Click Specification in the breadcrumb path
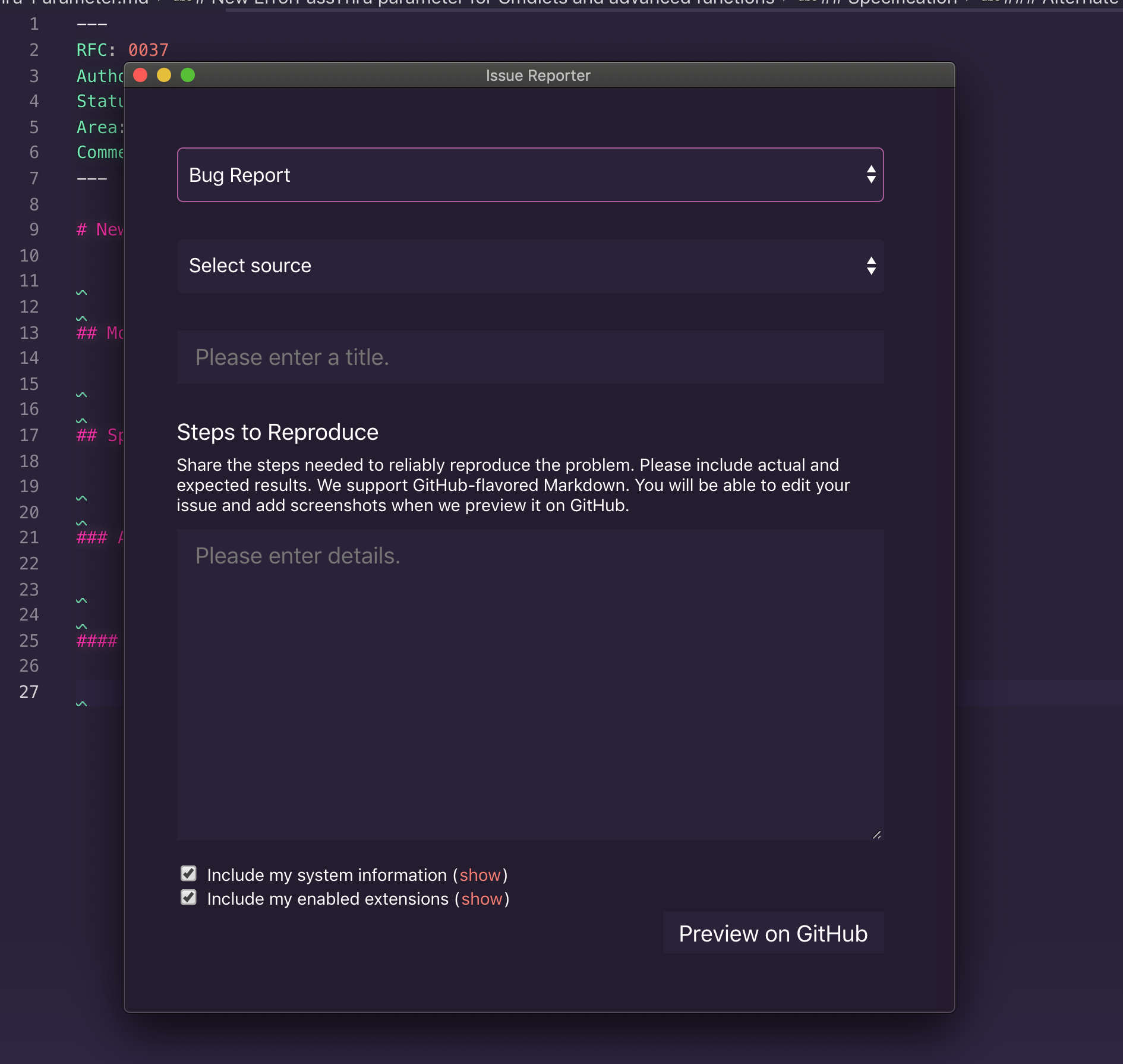This screenshot has width=1123, height=1064. 903,2
